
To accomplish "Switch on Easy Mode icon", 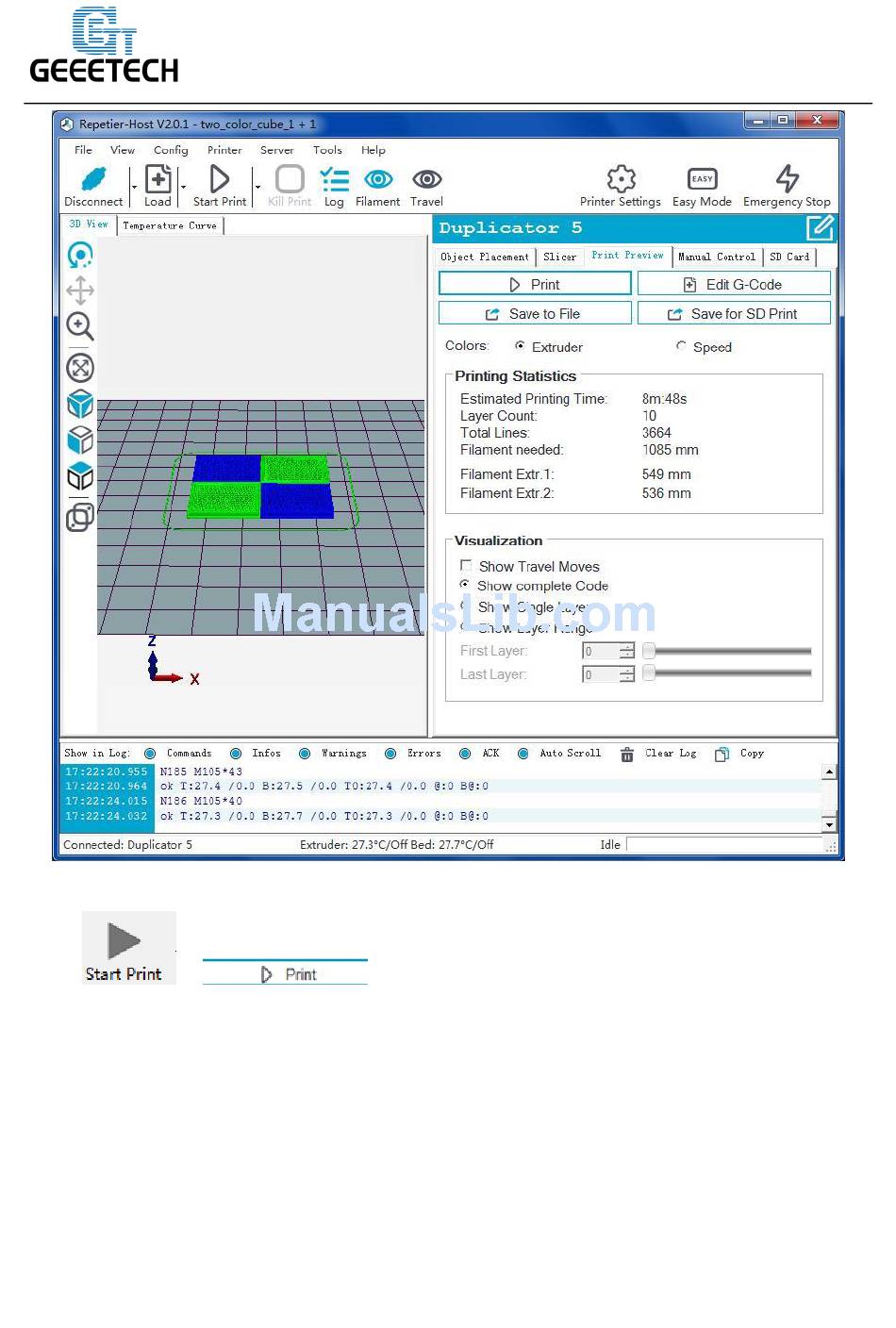I will (x=703, y=179).
